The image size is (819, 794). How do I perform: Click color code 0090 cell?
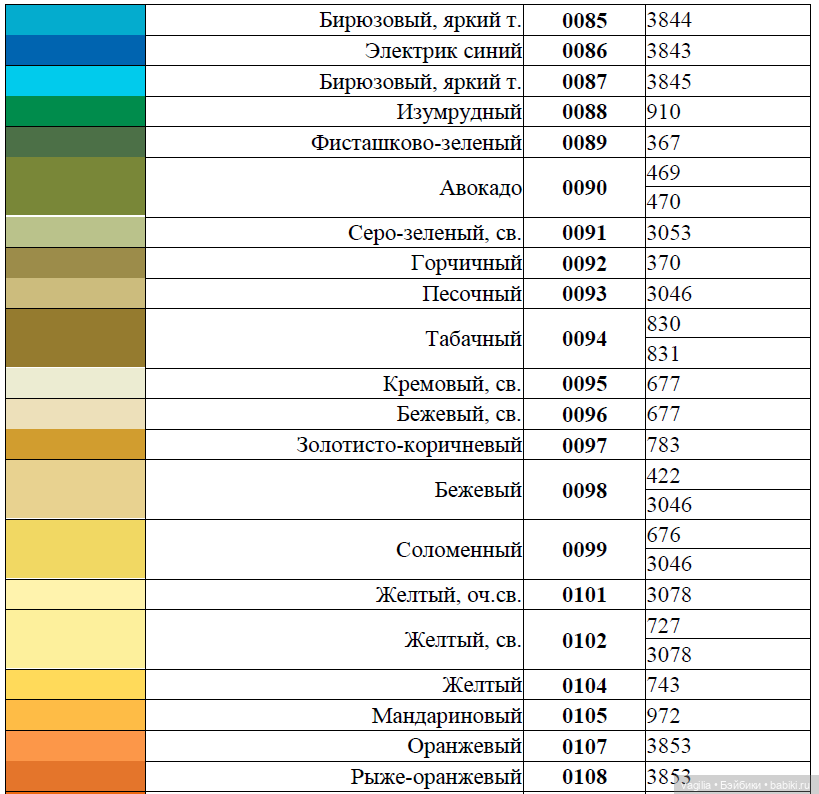584,187
